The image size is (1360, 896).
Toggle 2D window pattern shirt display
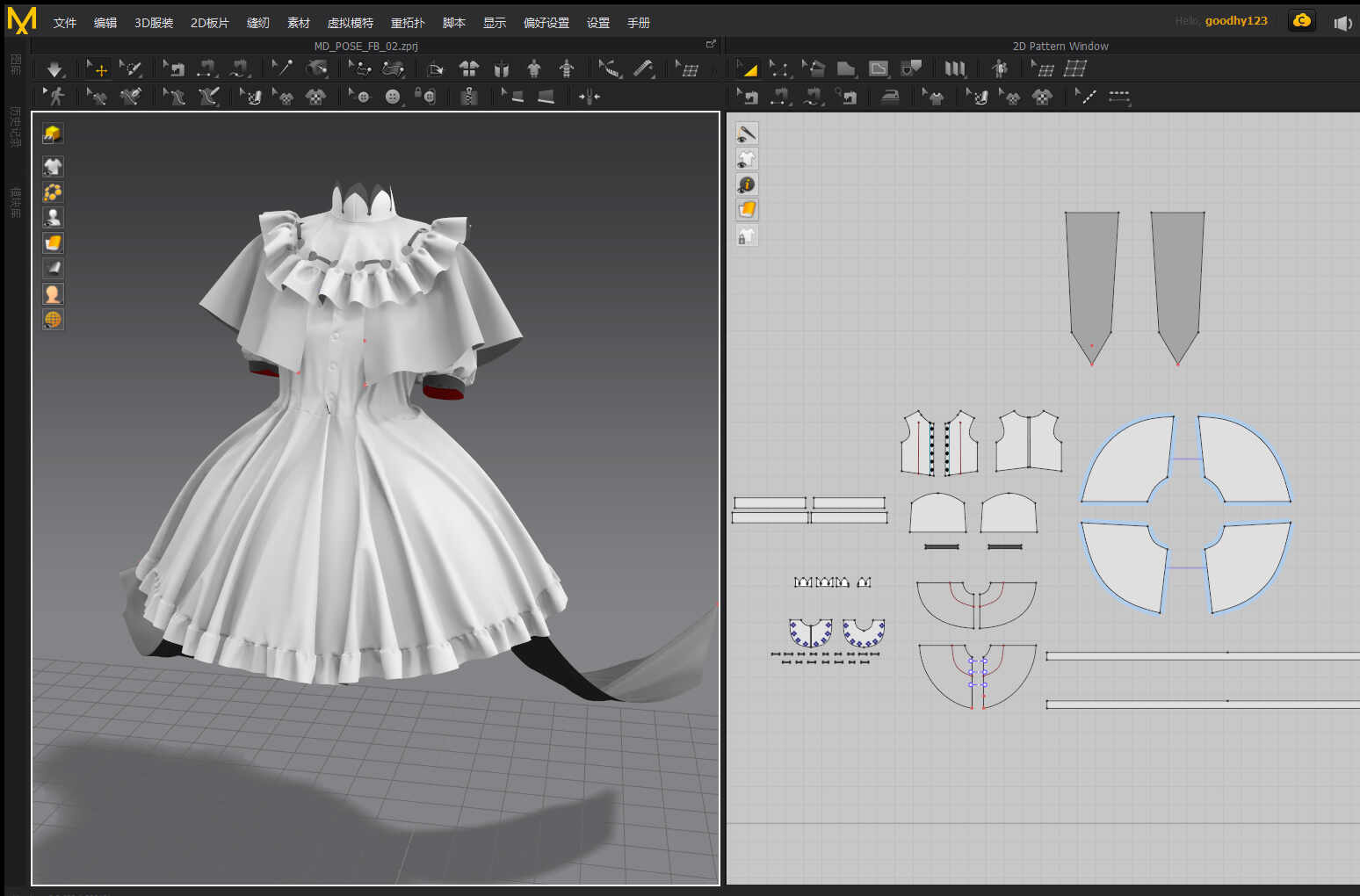click(747, 159)
